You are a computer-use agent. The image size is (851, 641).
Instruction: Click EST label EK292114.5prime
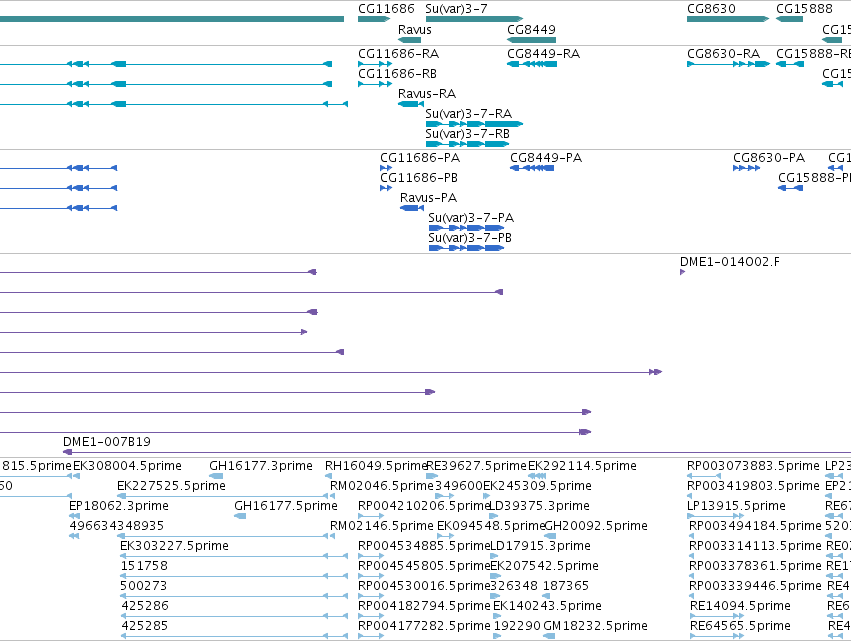click(x=582, y=466)
